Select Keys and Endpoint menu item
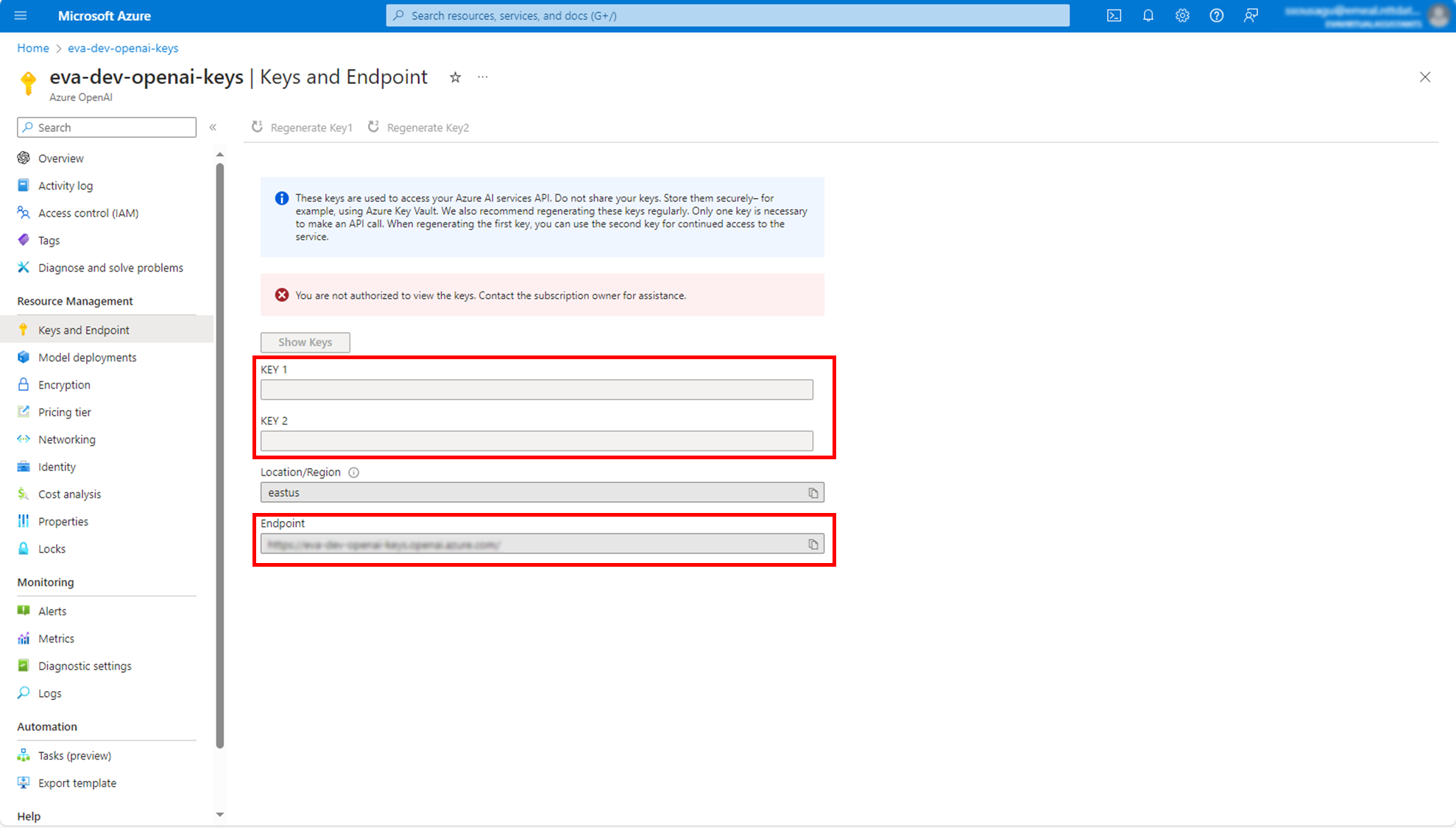 click(x=107, y=330)
